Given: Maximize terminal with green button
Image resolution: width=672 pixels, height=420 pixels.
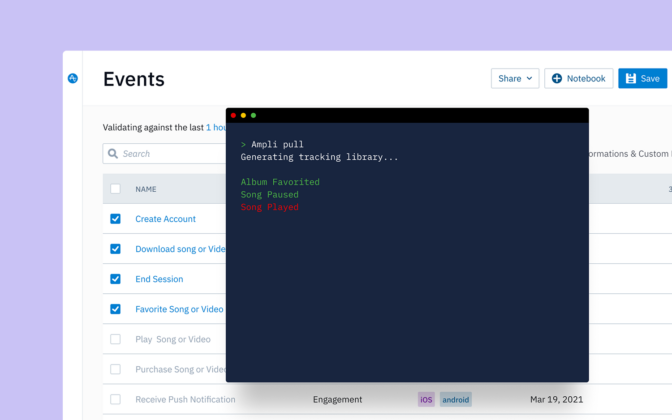Looking at the screenshot, I should [253, 115].
